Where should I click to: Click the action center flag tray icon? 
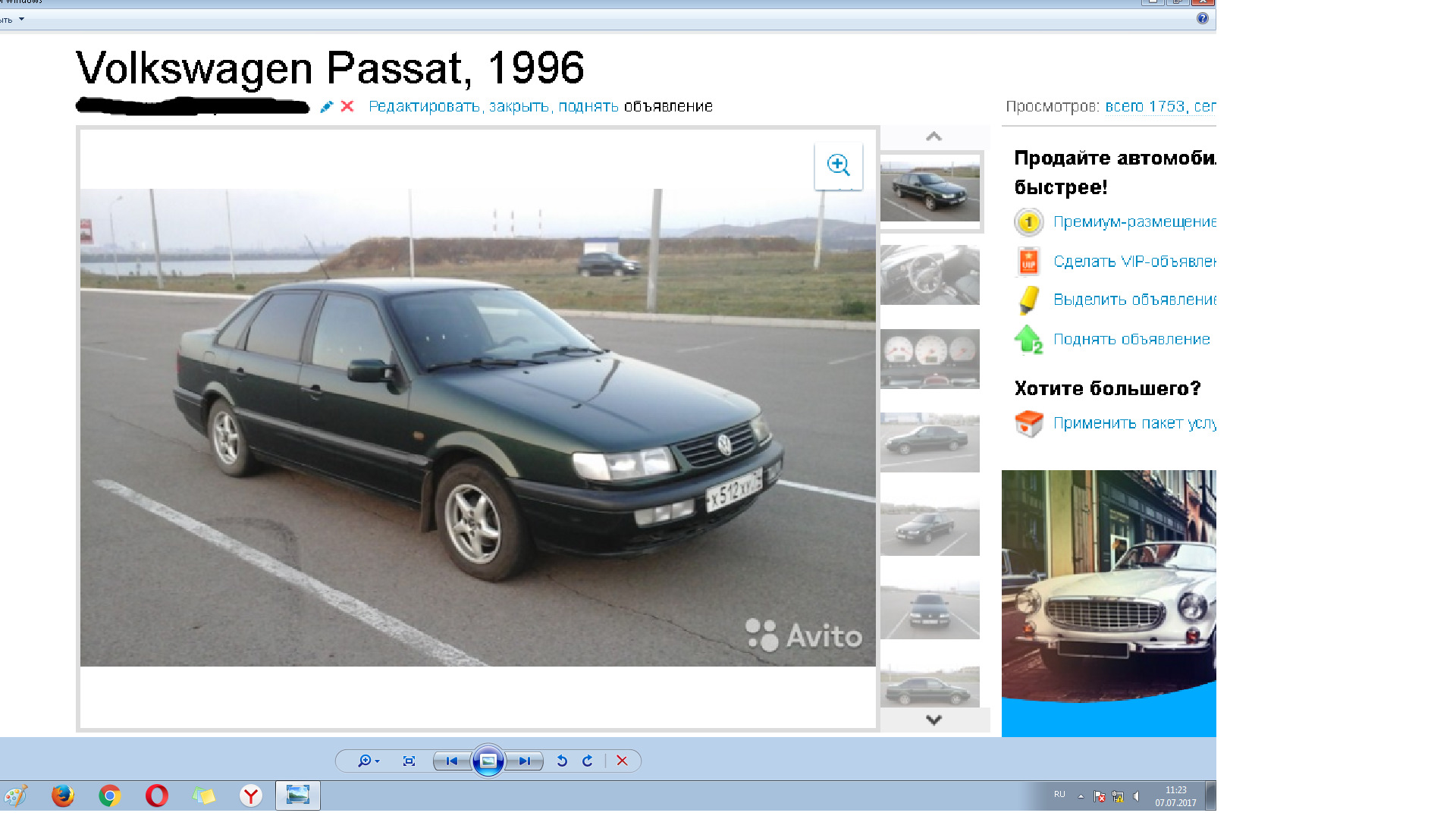1100,796
